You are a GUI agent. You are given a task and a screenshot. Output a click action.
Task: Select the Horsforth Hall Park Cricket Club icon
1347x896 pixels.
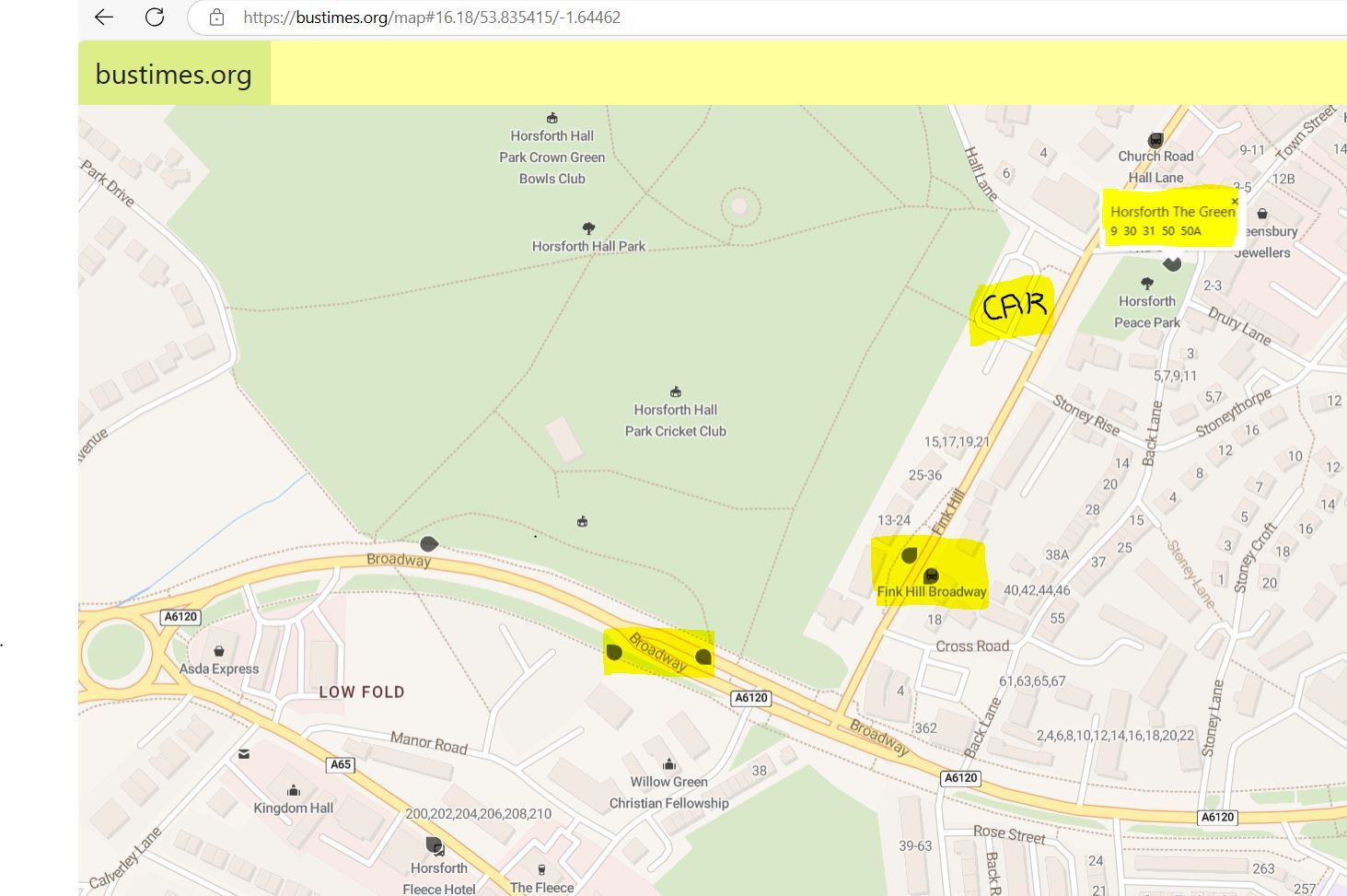pyautogui.click(x=676, y=392)
